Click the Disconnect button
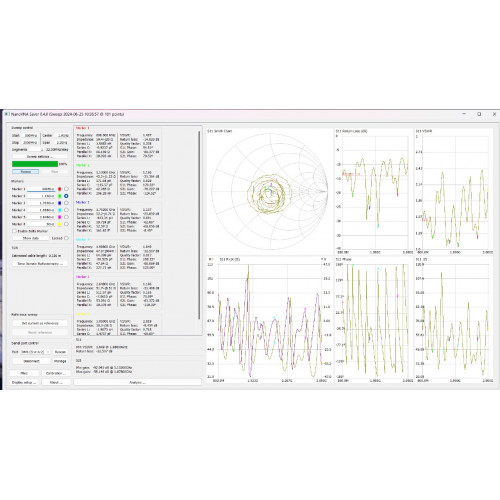The width and height of the screenshot is (500, 500). click(x=31, y=361)
